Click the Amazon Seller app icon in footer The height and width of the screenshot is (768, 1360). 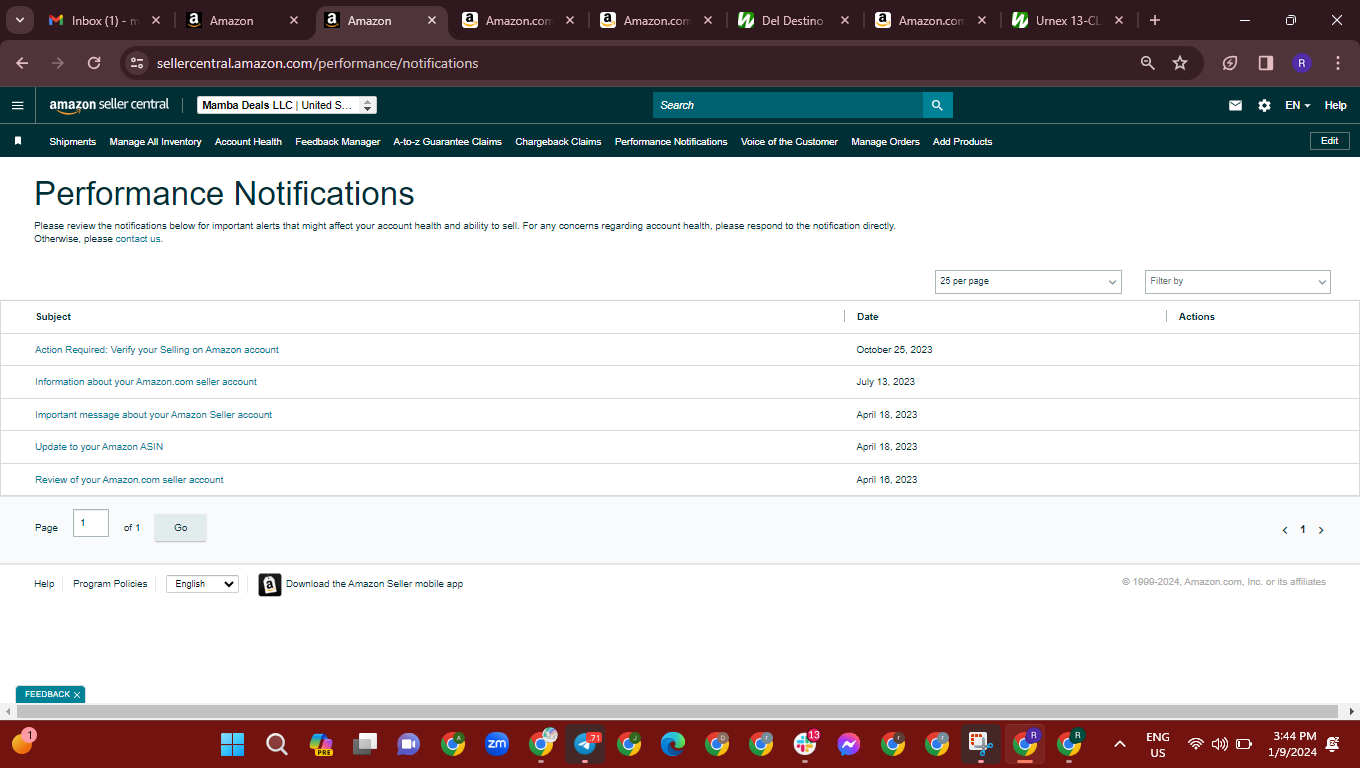click(x=270, y=584)
